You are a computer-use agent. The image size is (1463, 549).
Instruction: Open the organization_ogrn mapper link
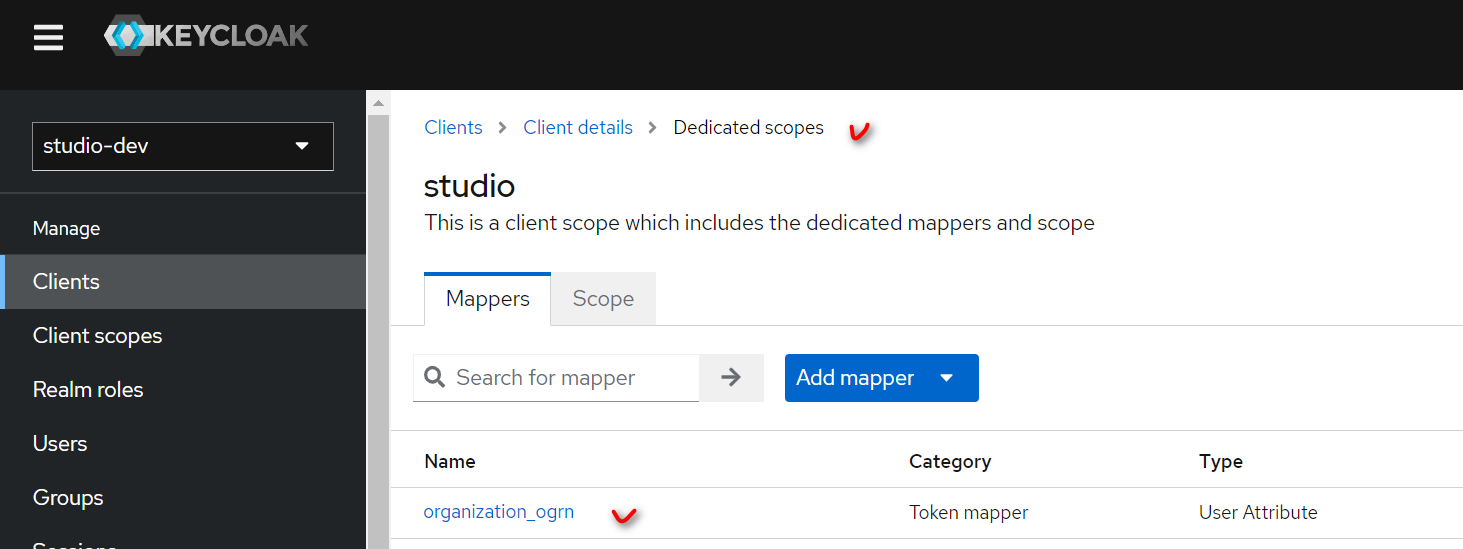tap(498, 512)
